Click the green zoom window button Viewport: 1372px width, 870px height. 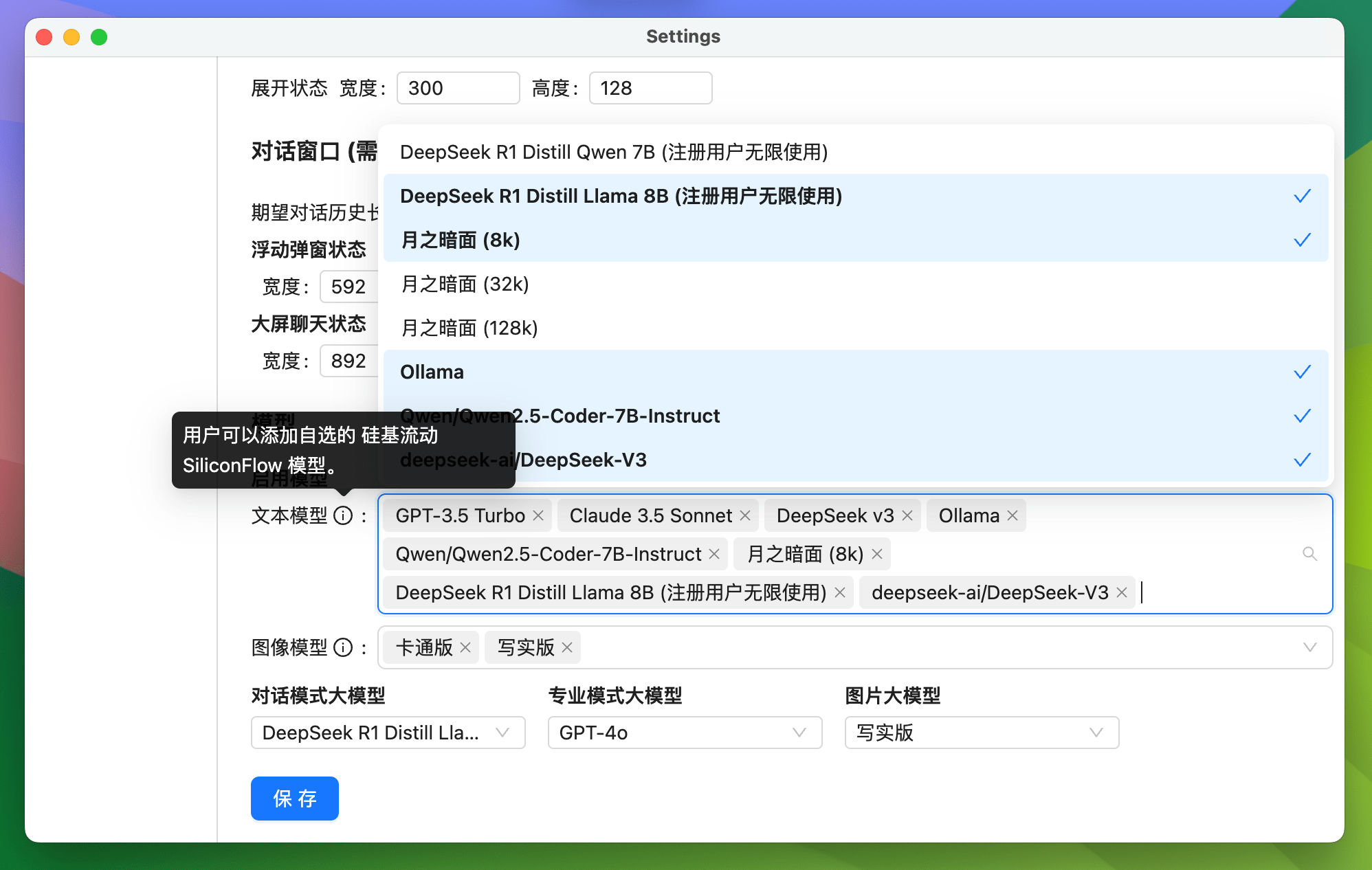(x=99, y=37)
